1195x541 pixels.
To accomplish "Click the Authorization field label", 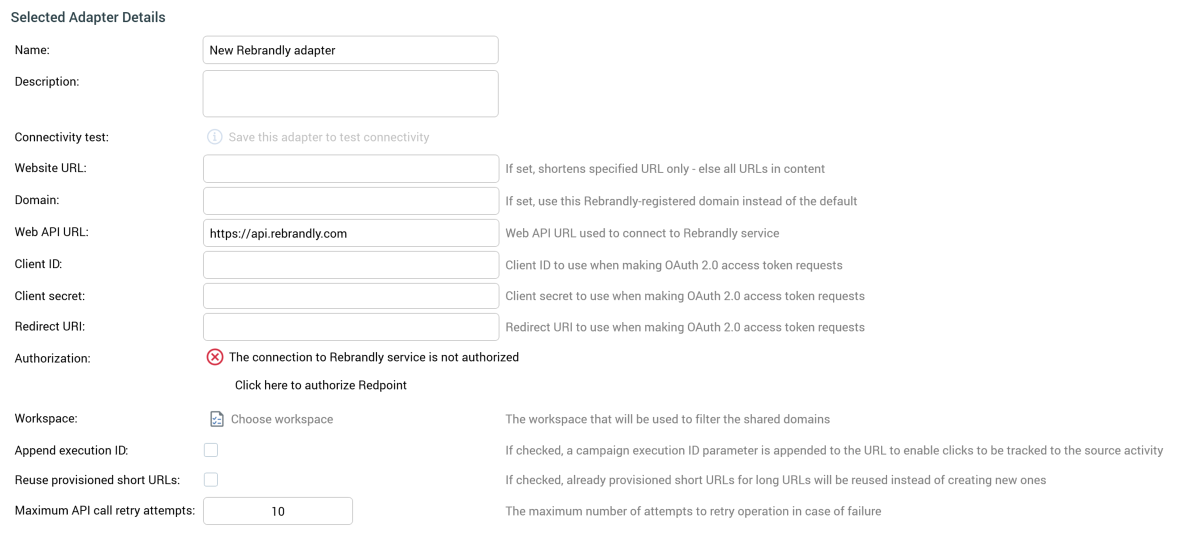I will tap(52, 358).
